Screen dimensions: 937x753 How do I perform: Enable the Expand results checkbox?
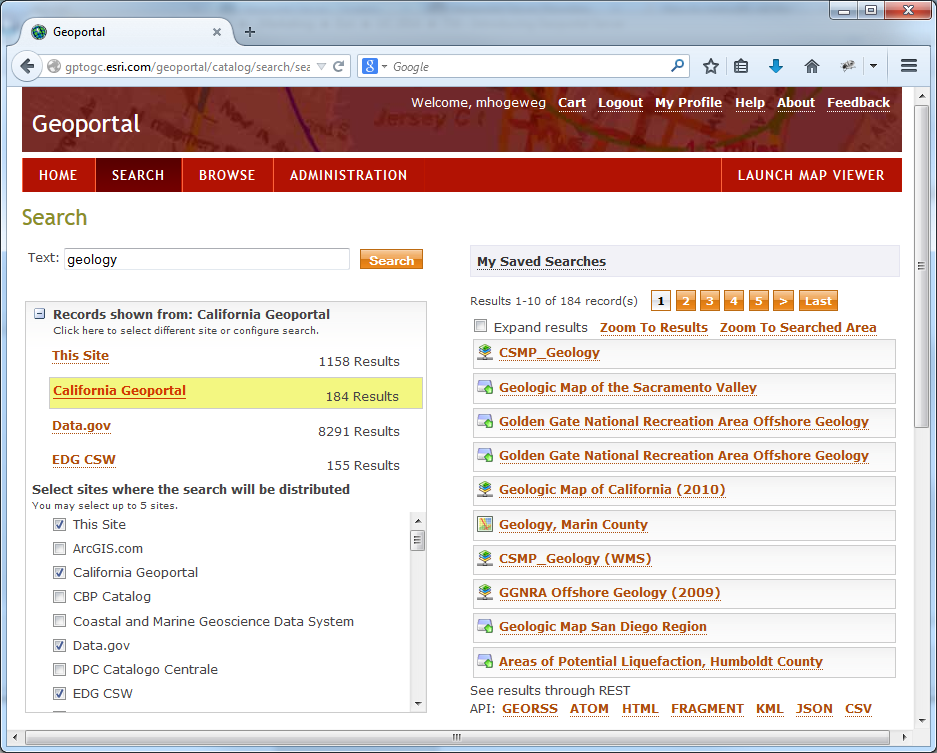(x=481, y=327)
